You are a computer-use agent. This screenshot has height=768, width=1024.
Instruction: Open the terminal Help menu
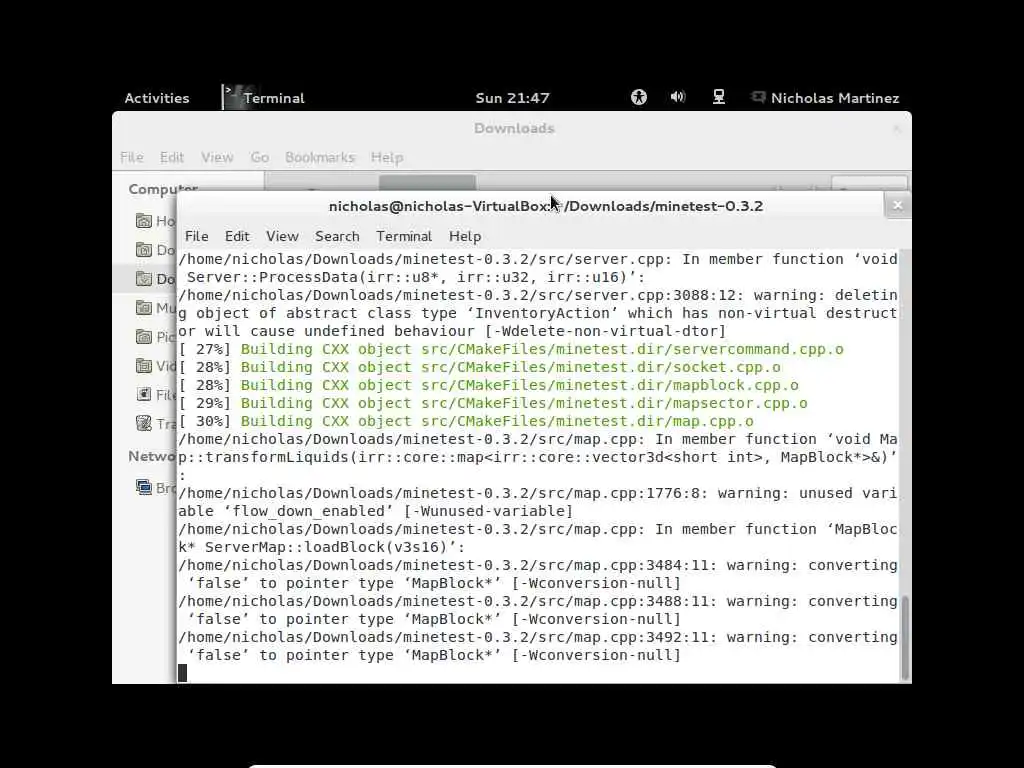[465, 236]
